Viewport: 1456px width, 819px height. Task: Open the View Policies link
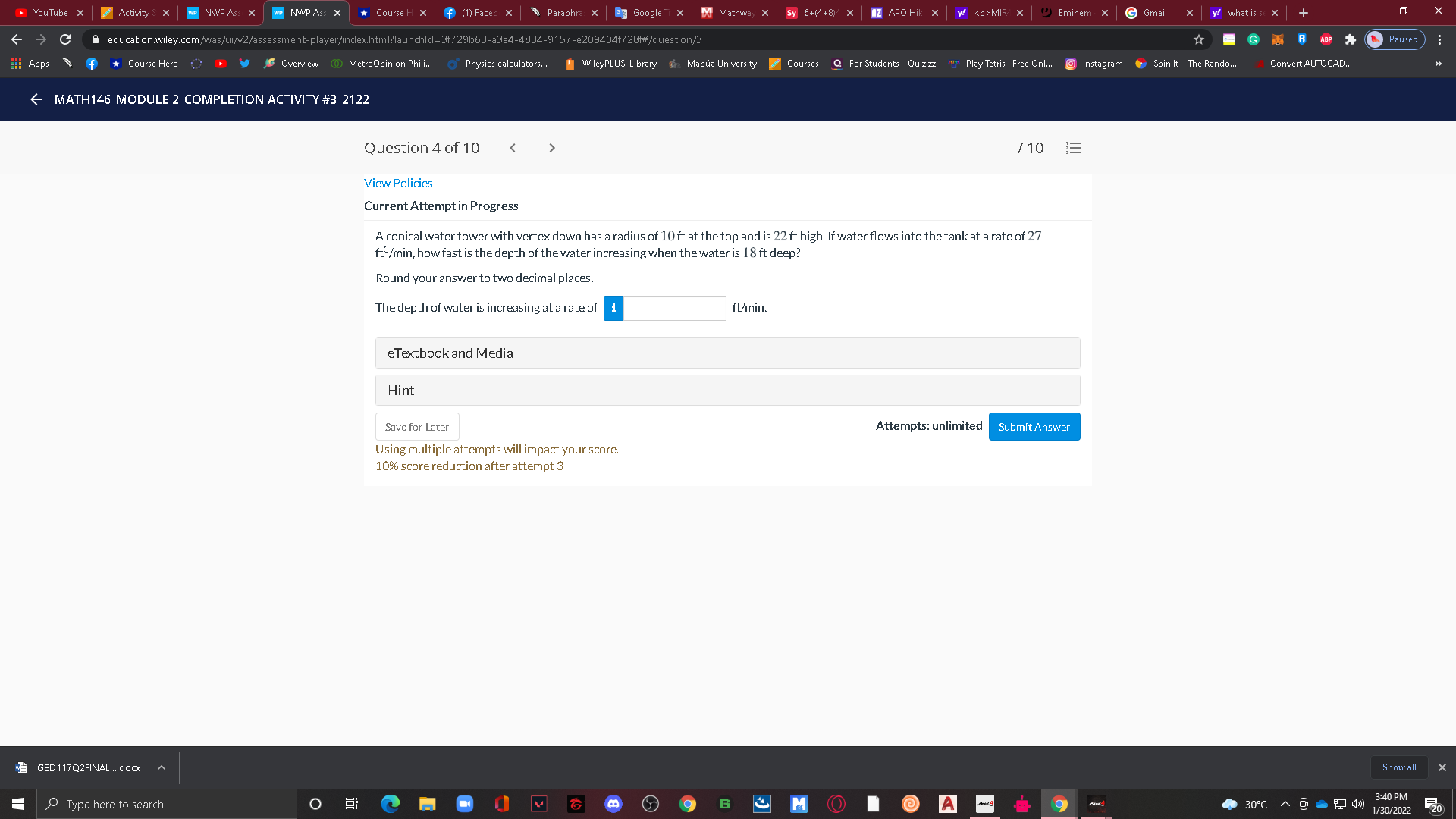[x=398, y=183]
